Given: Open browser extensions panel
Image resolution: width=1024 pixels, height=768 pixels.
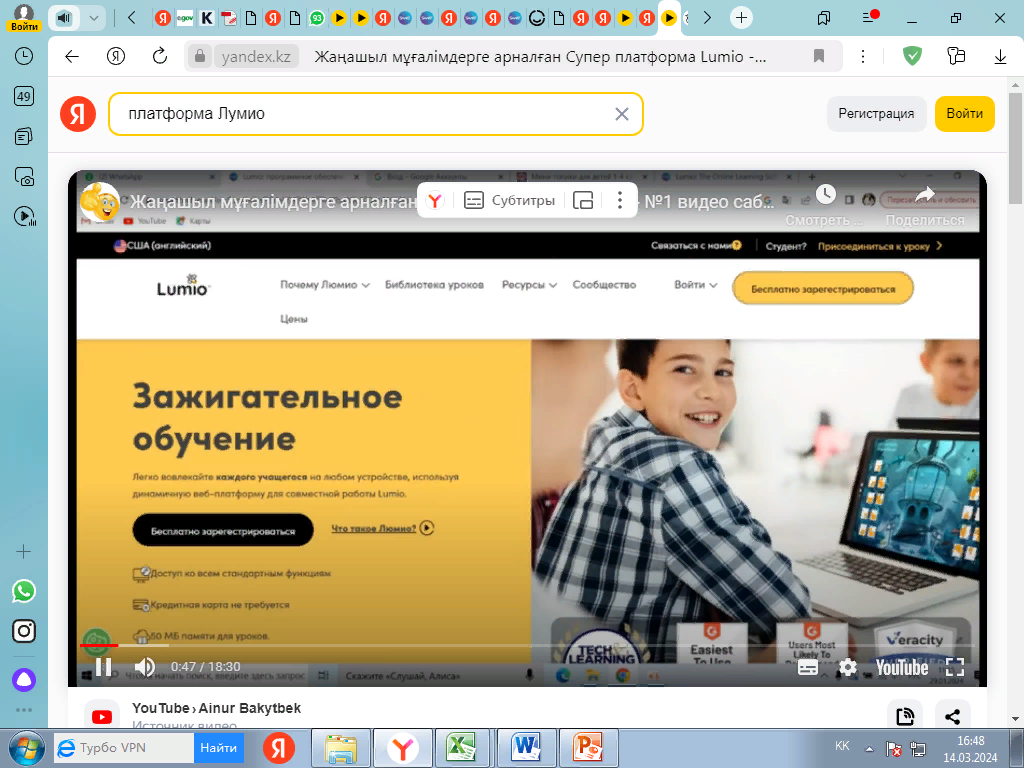Looking at the screenshot, I should (956, 57).
